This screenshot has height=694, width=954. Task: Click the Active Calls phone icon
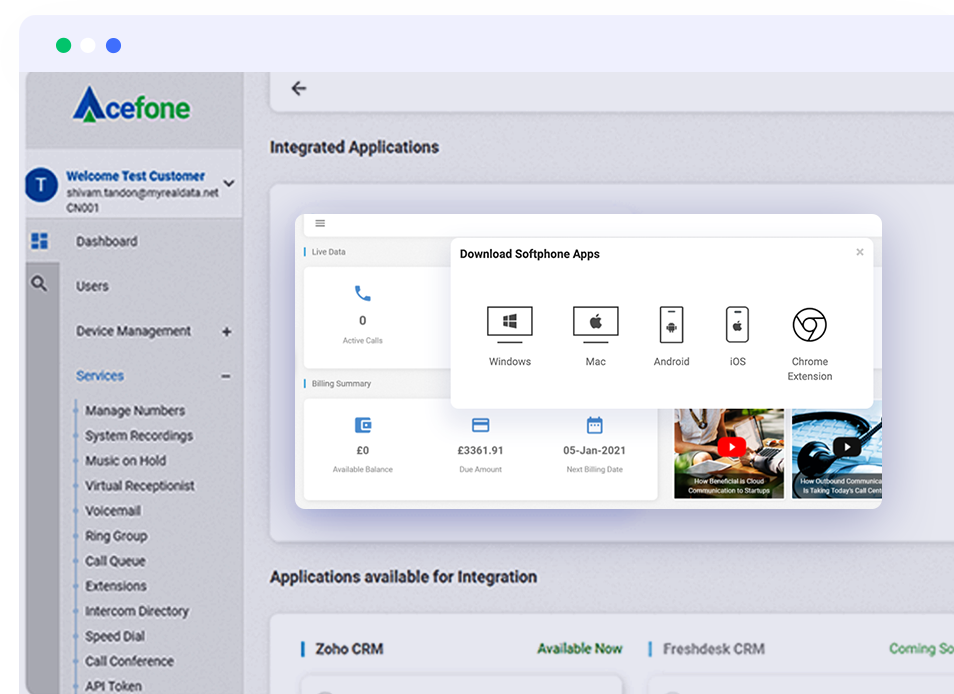(x=363, y=294)
